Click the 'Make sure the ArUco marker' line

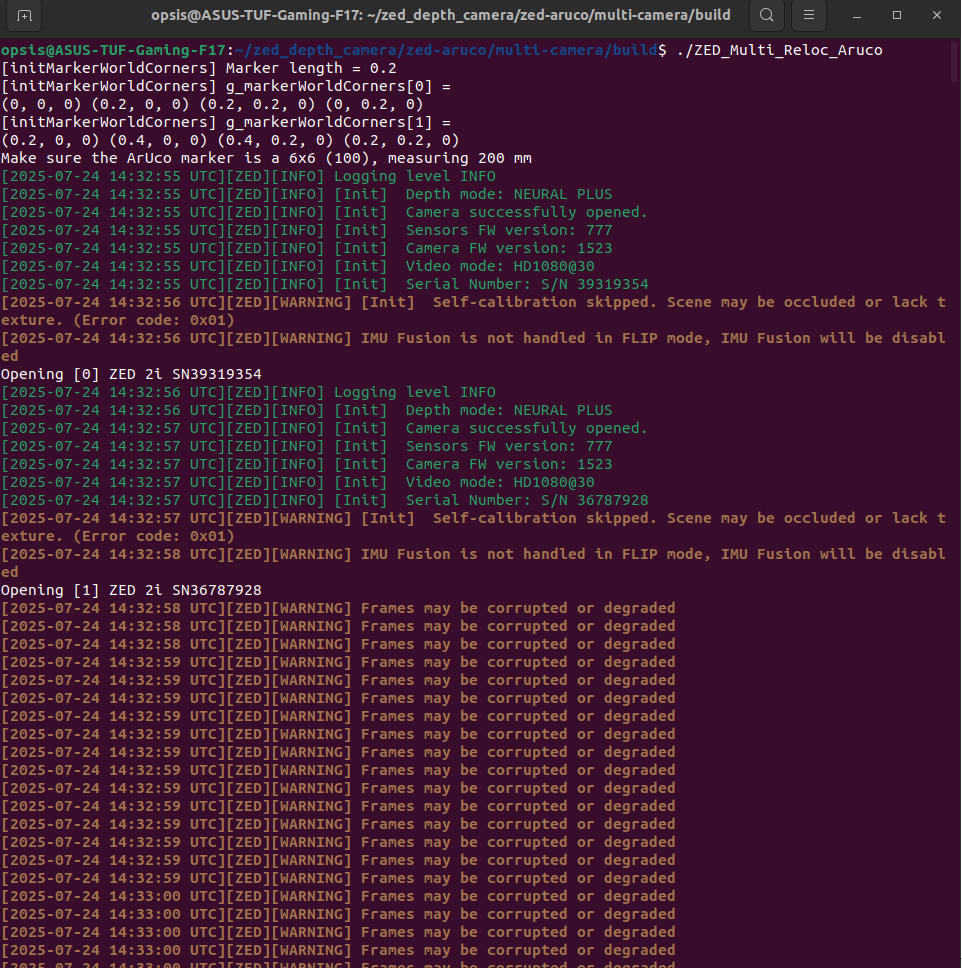(x=266, y=158)
